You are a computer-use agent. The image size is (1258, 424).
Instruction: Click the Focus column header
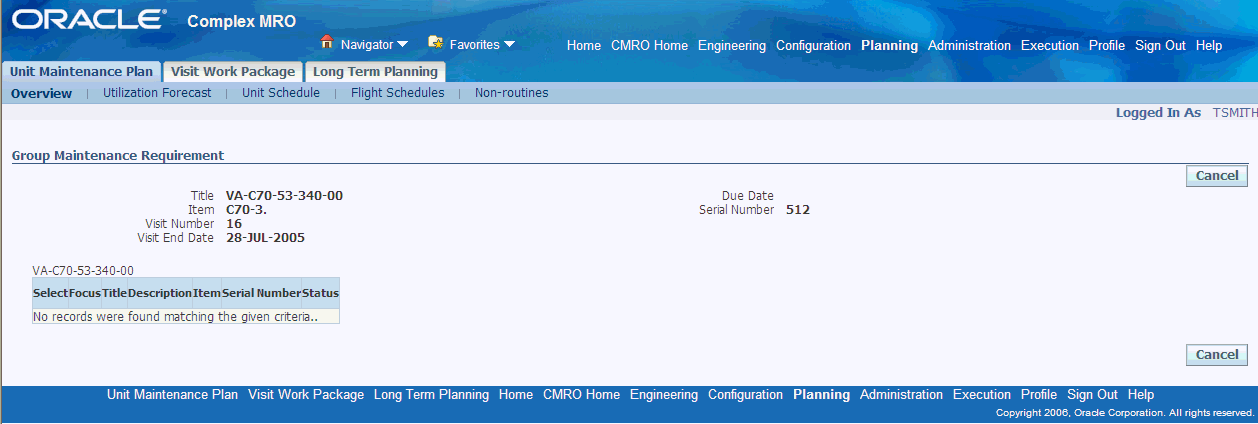[x=85, y=293]
